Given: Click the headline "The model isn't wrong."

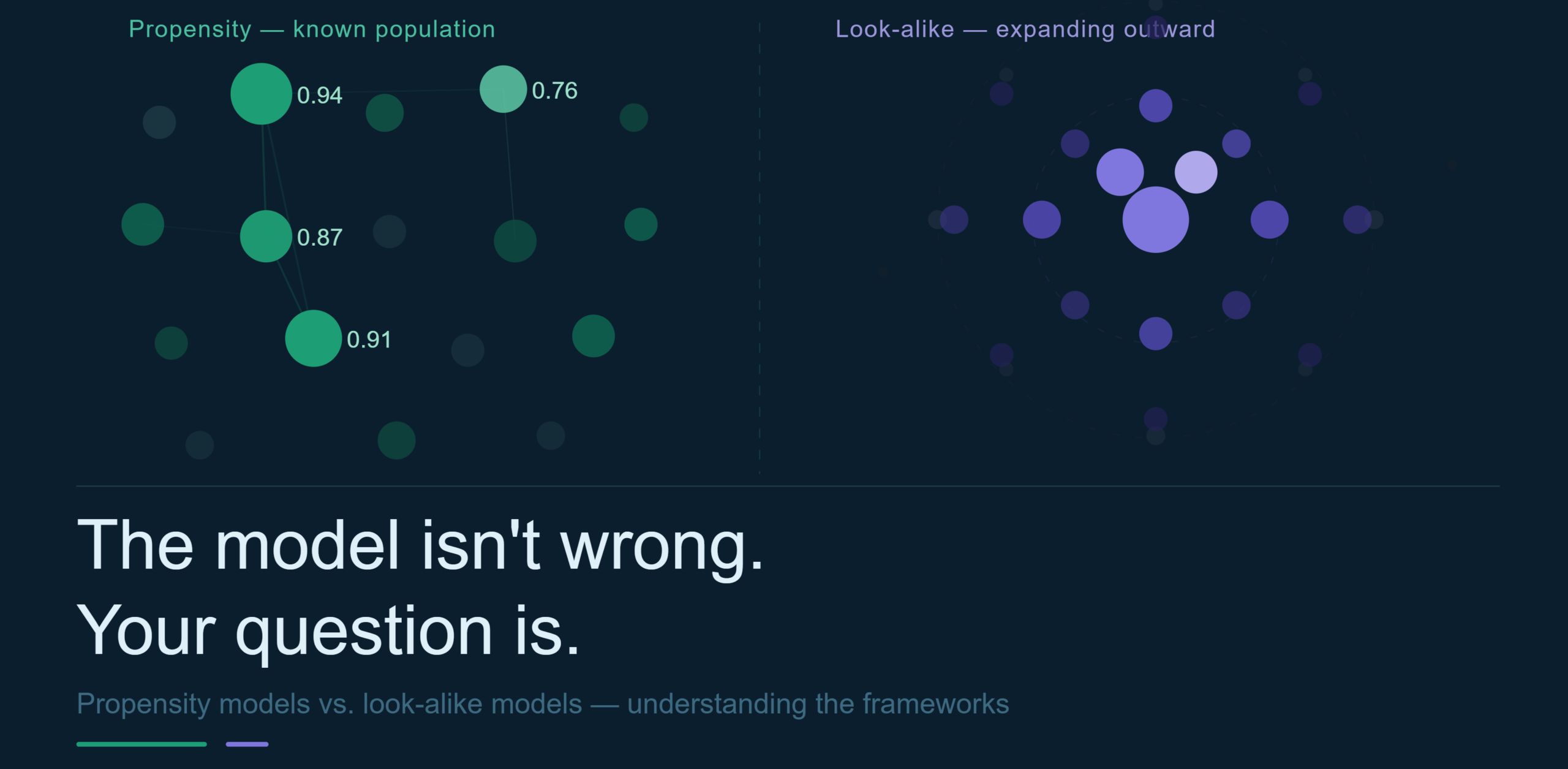Looking at the screenshot, I should 420,545.
